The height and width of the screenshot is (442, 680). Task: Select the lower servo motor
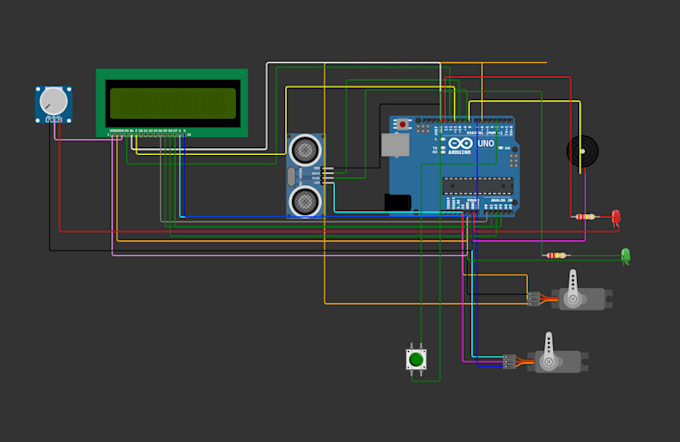click(x=558, y=354)
